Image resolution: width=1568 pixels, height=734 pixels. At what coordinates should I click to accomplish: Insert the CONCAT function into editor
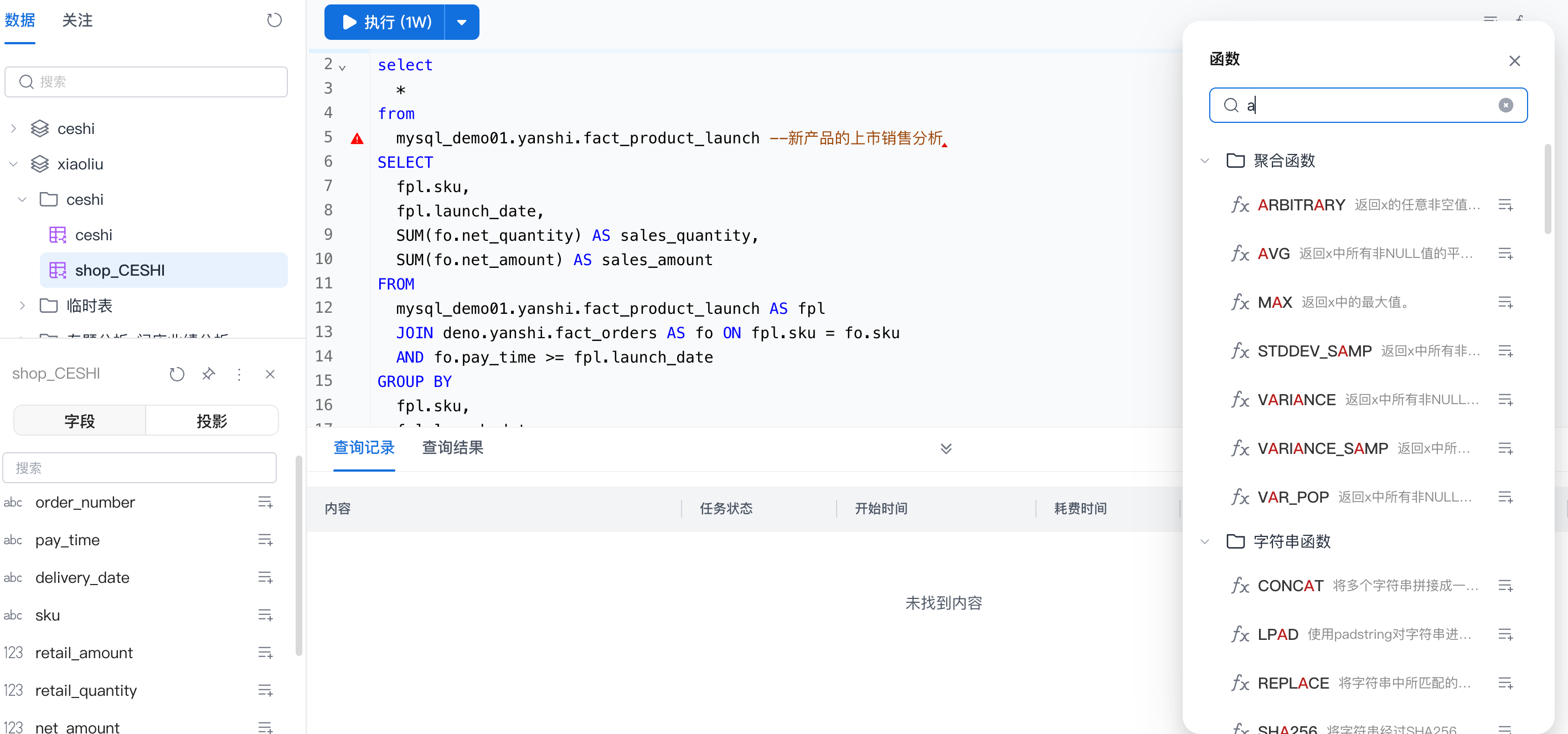point(1505,586)
